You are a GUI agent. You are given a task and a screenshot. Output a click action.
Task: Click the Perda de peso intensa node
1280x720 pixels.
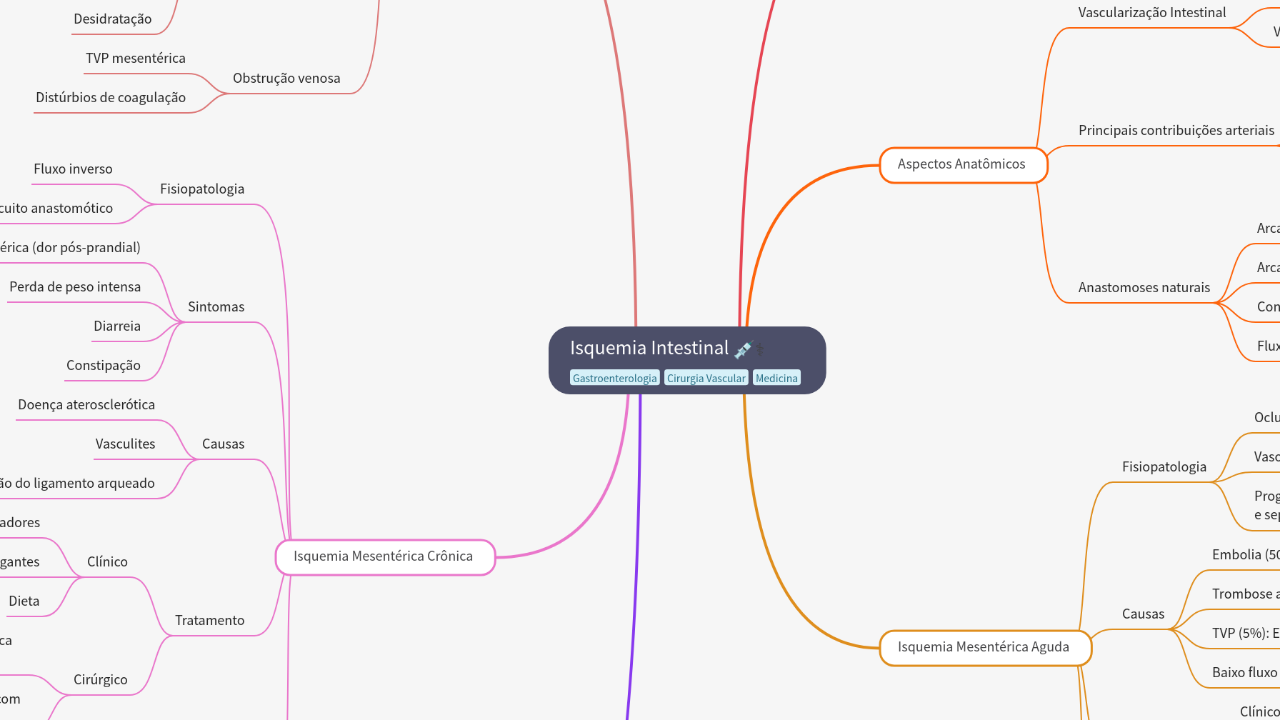point(75,287)
